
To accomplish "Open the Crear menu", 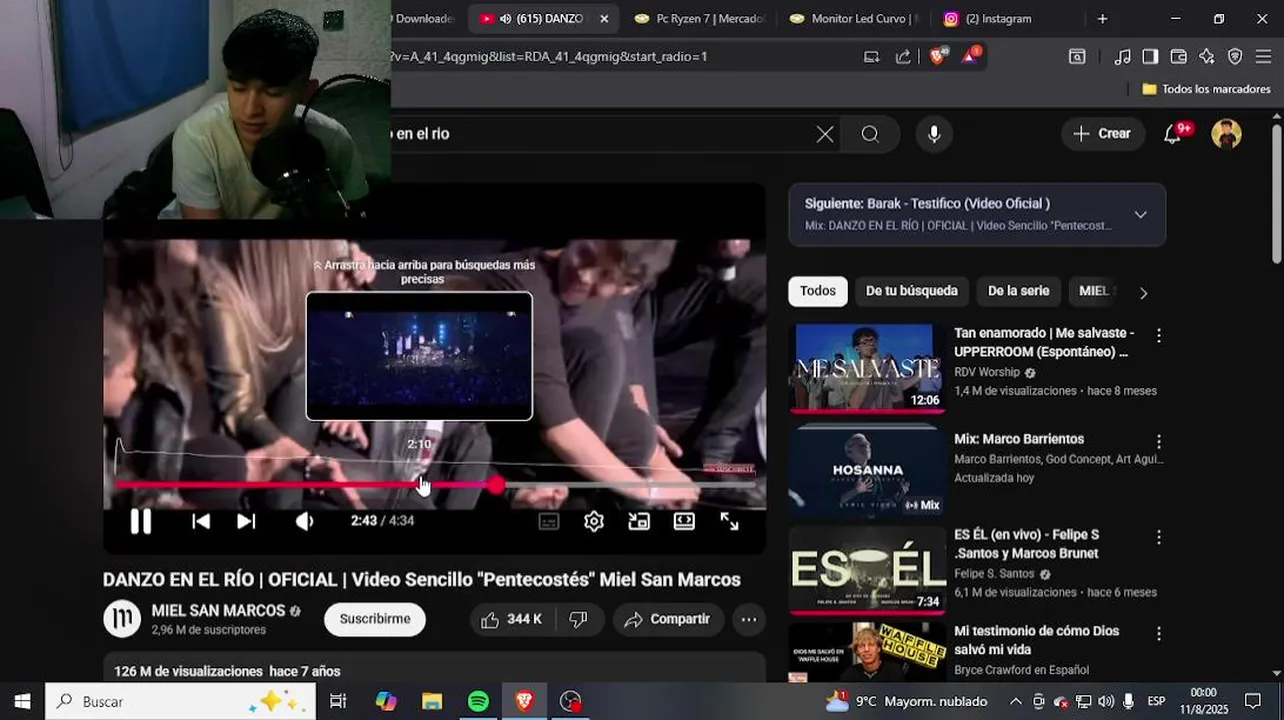I will click(x=1102, y=134).
